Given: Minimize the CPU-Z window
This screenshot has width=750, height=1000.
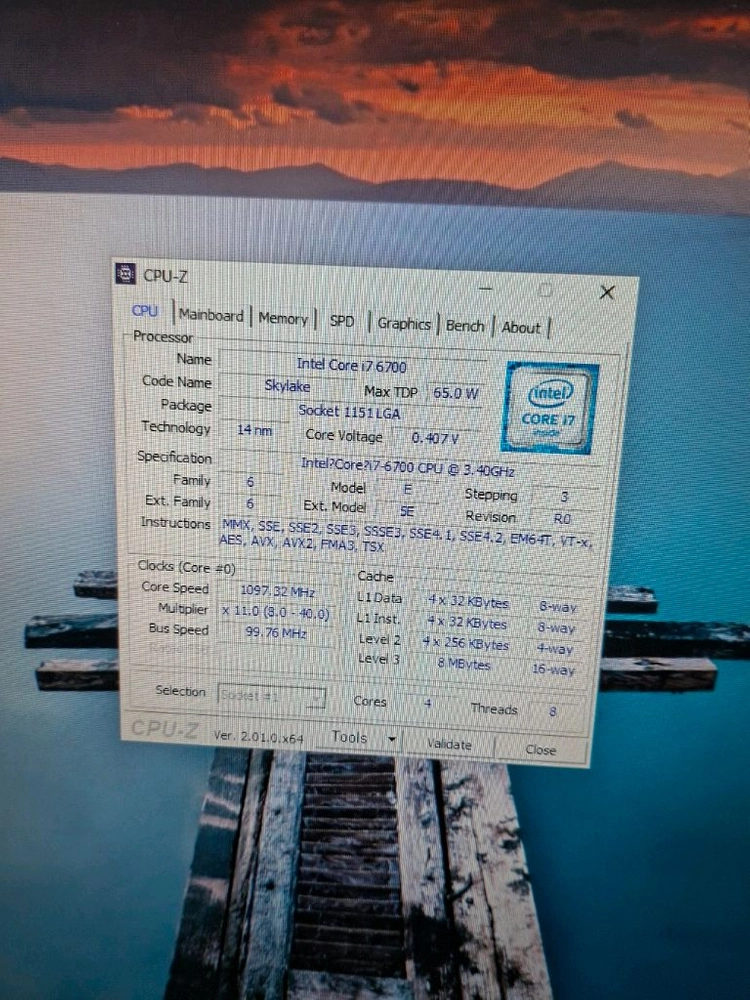Looking at the screenshot, I should (x=486, y=289).
